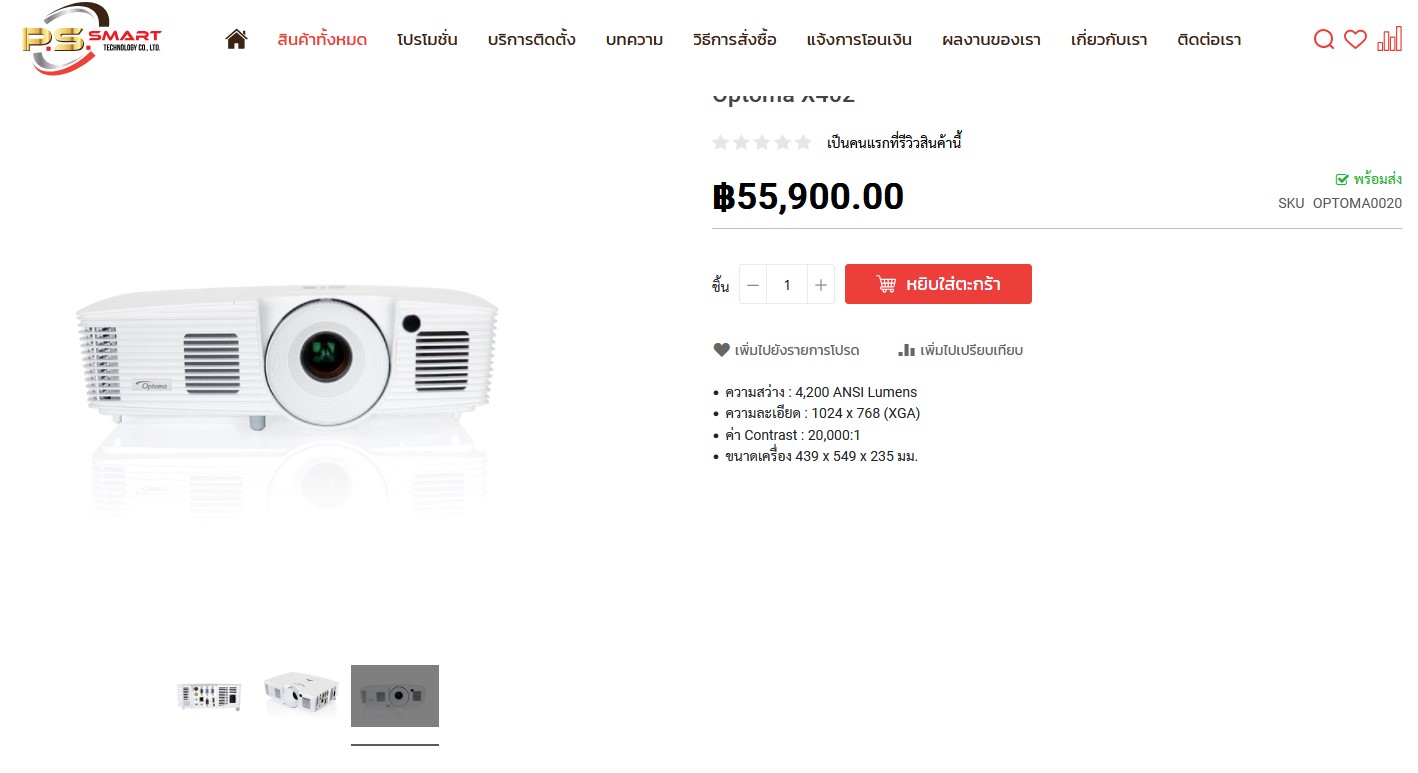
Task: Go to the บริการติดตั้ง page
Action: [531, 40]
